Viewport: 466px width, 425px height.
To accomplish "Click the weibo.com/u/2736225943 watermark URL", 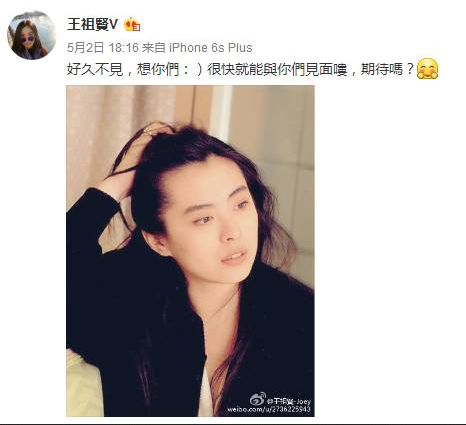I will pos(269,409).
